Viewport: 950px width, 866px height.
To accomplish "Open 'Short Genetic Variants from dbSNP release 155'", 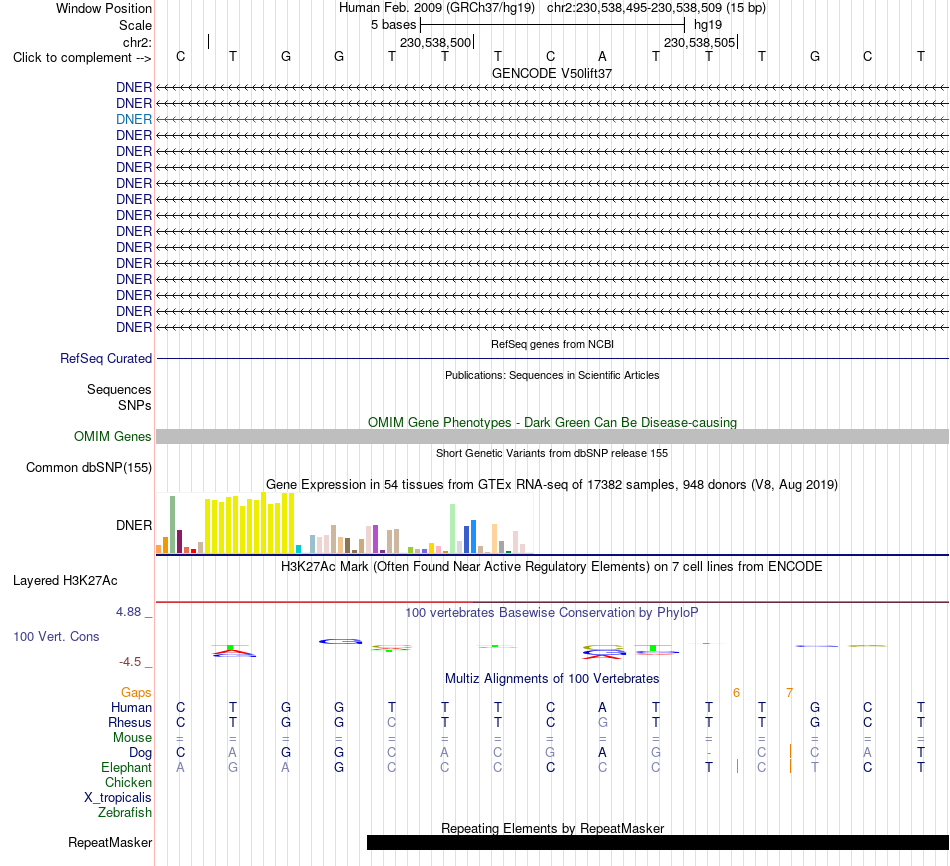I will pyautogui.click(x=552, y=453).
